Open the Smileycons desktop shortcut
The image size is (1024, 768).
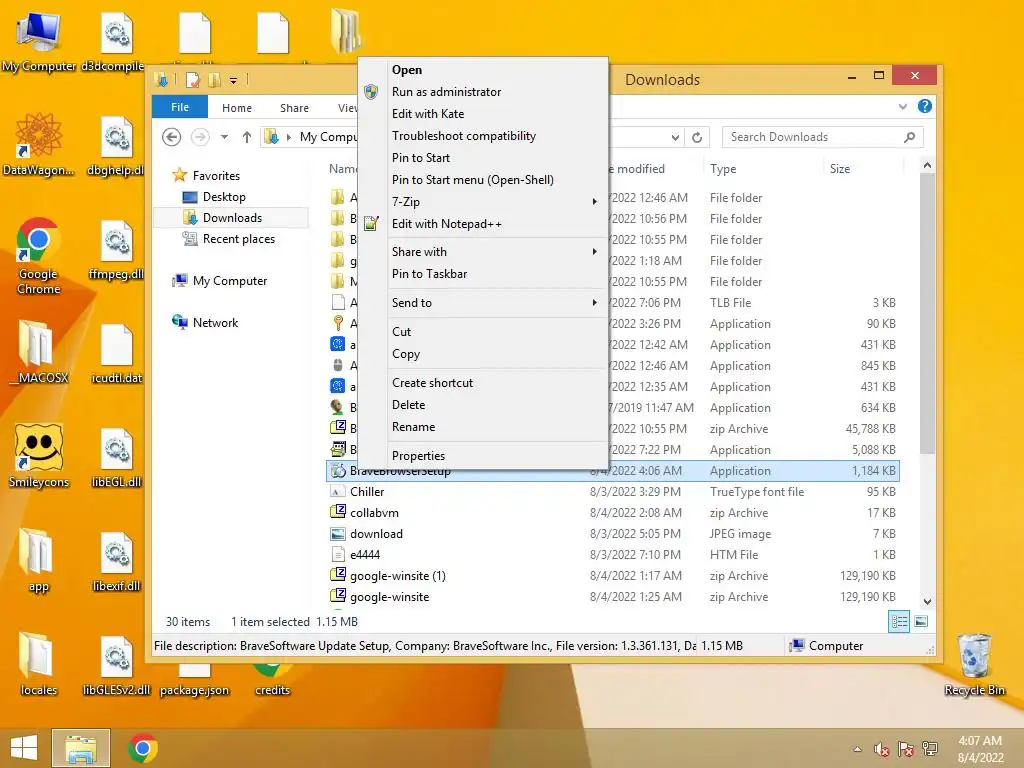coord(39,456)
